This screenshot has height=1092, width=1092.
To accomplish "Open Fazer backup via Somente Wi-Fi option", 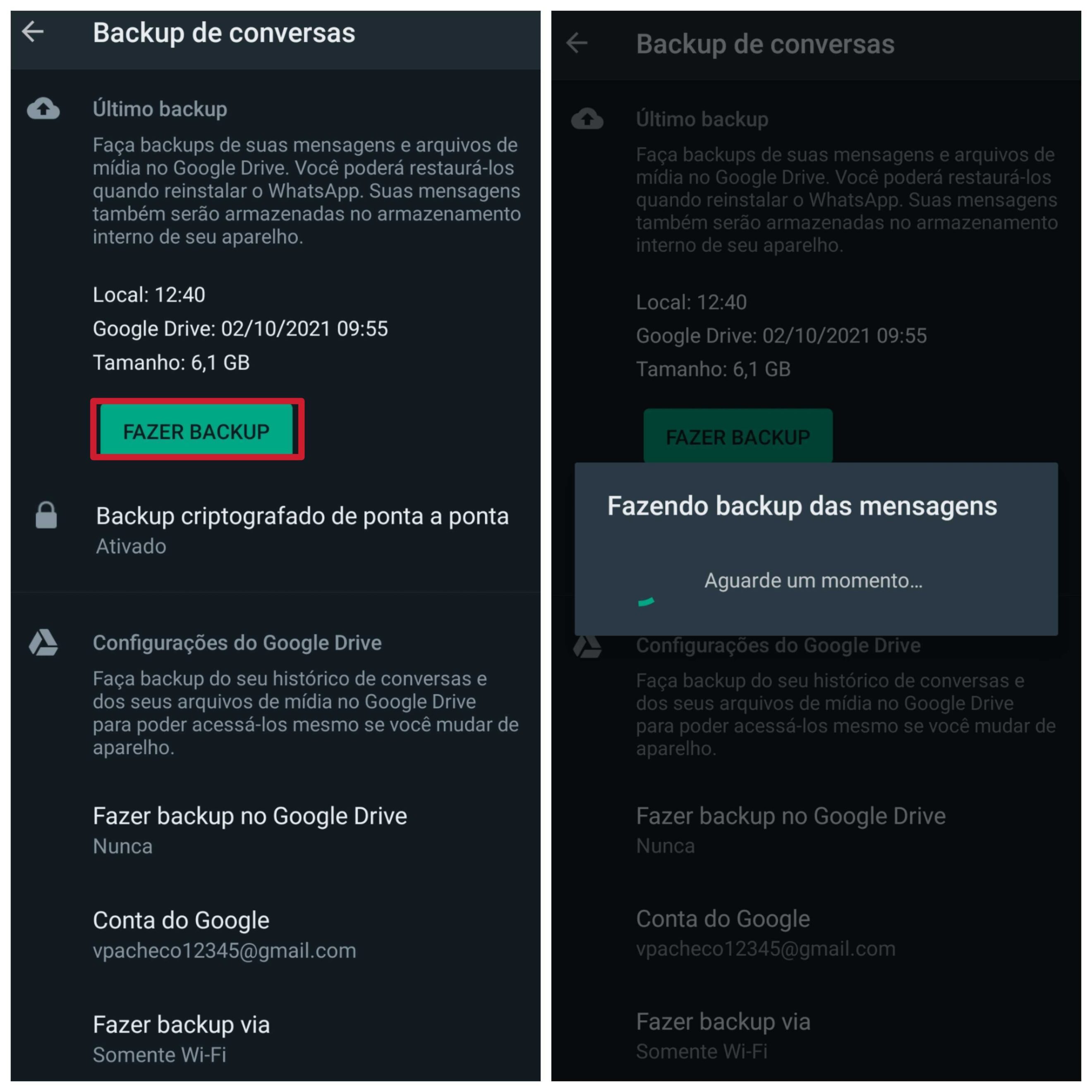I will point(276,1039).
